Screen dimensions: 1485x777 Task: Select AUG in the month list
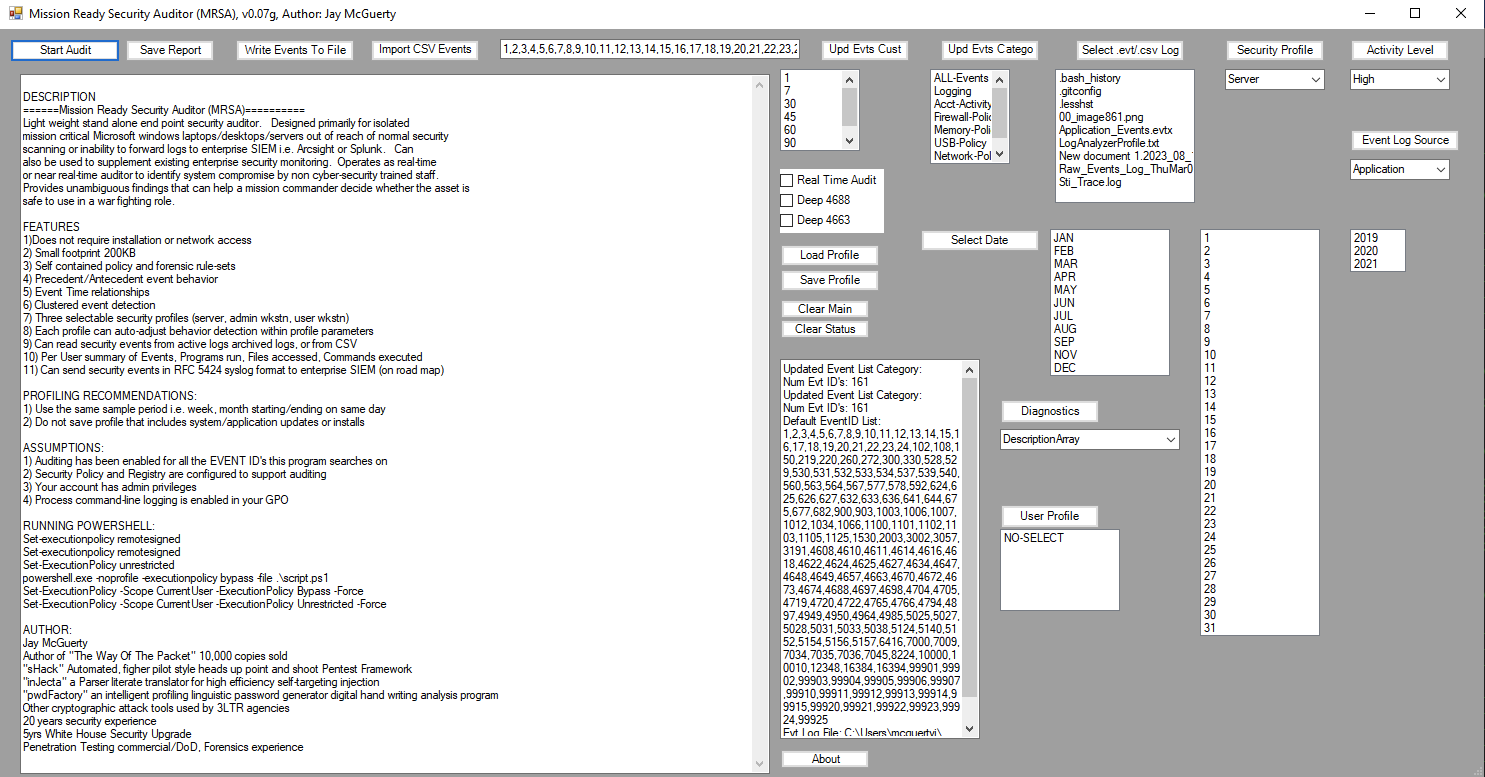coord(1065,329)
